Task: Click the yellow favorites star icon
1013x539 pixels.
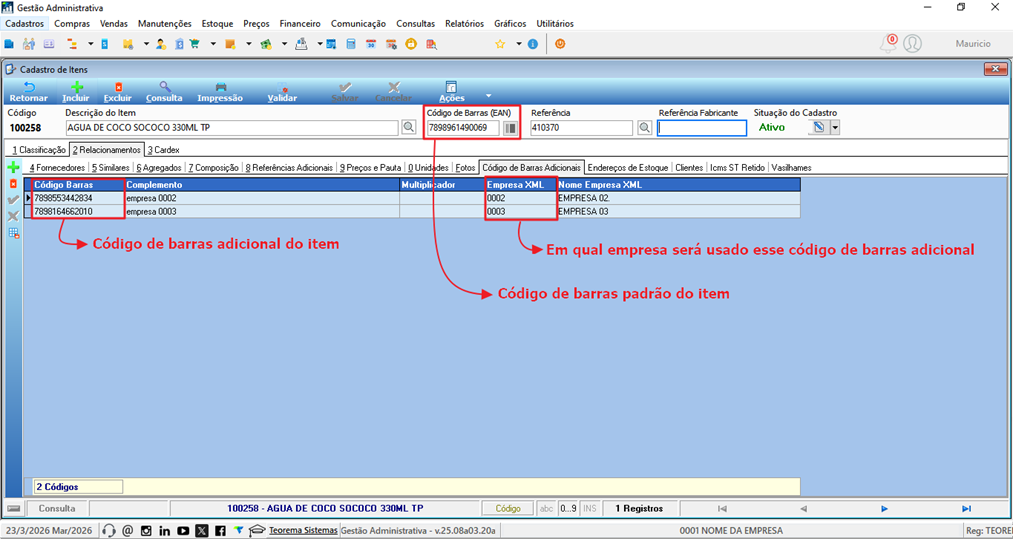Action: 499,44
